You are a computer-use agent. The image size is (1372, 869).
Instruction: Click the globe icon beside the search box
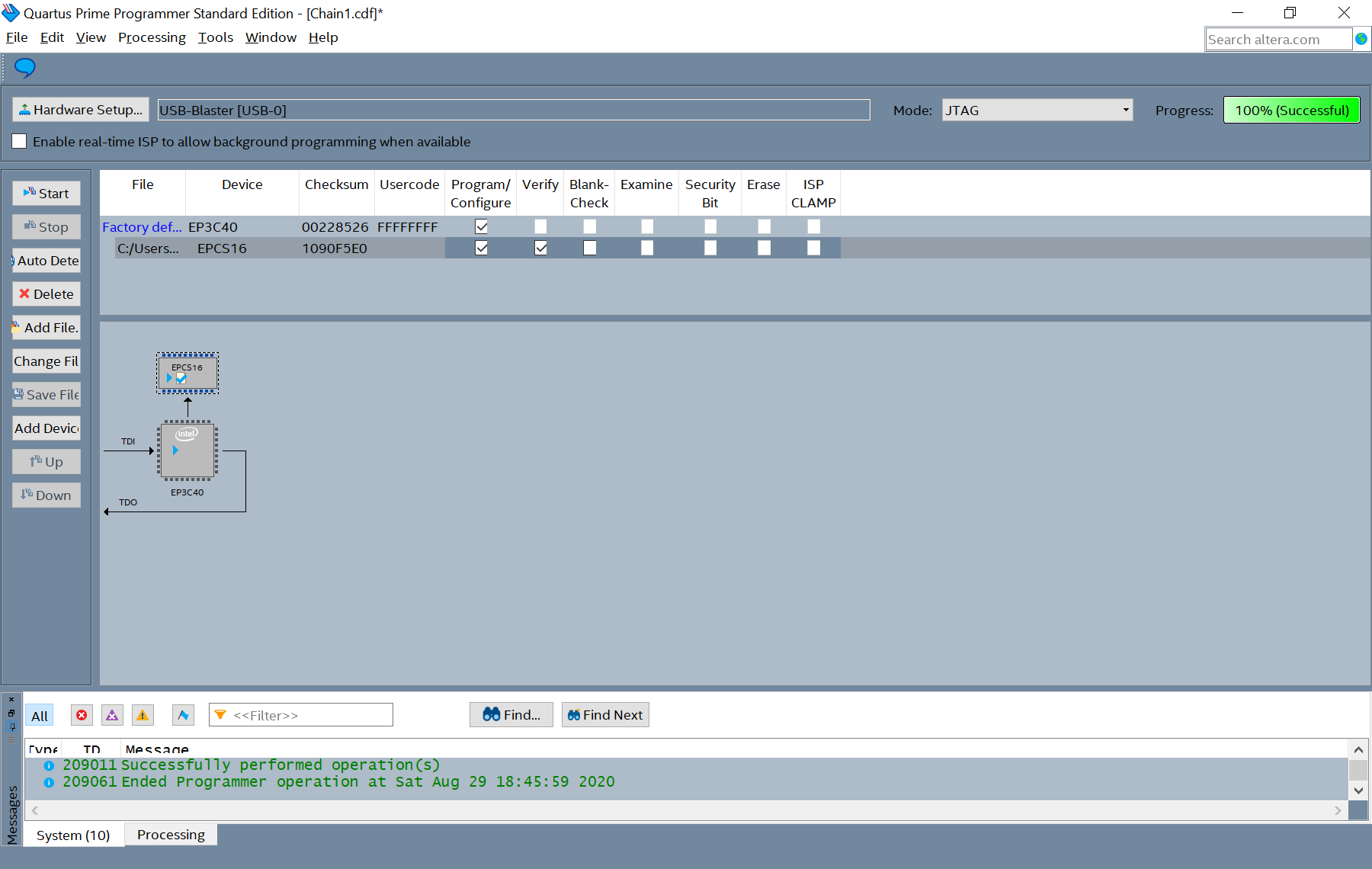(x=1361, y=39)
